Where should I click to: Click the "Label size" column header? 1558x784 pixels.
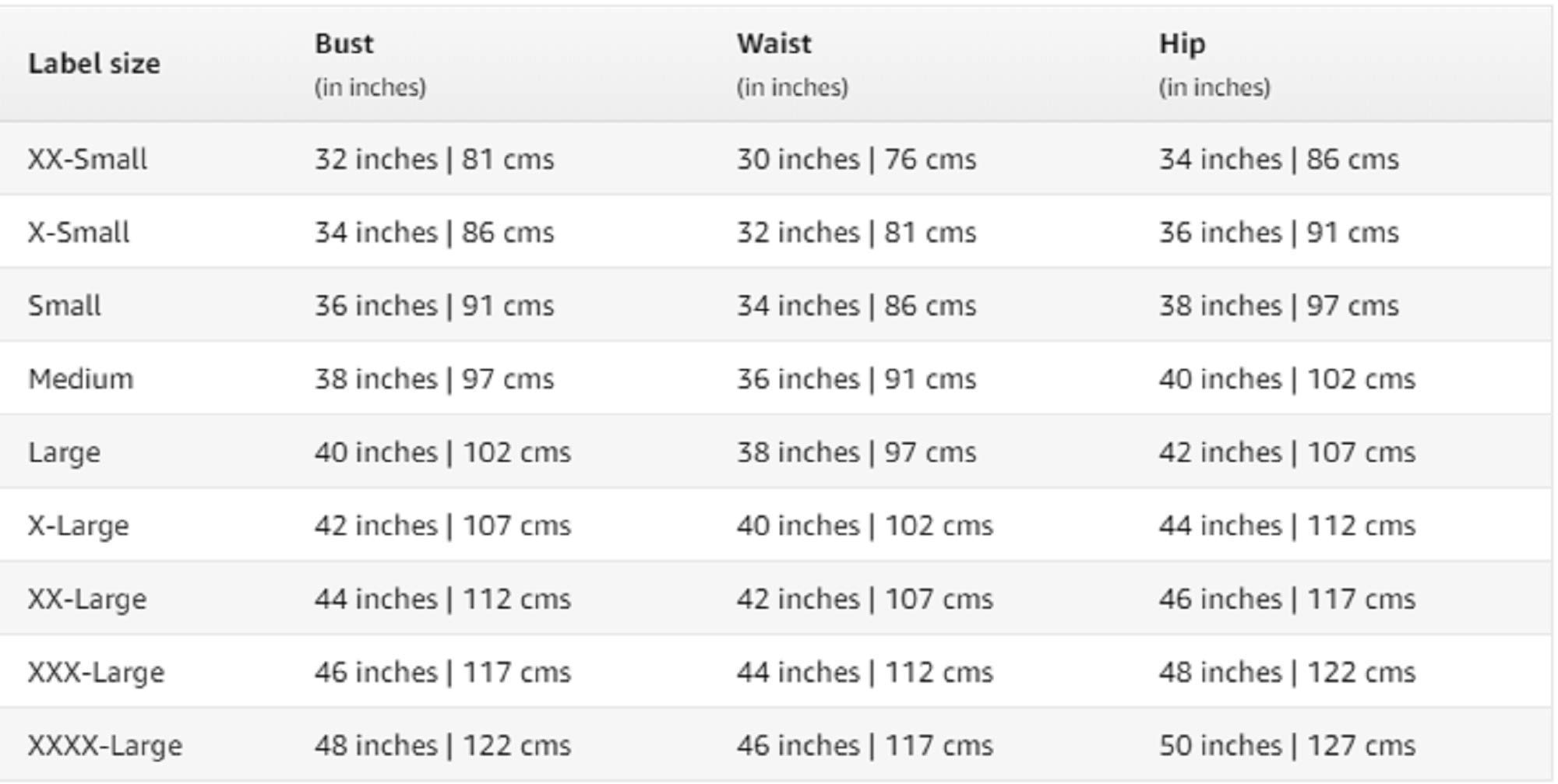click(94, 64)
